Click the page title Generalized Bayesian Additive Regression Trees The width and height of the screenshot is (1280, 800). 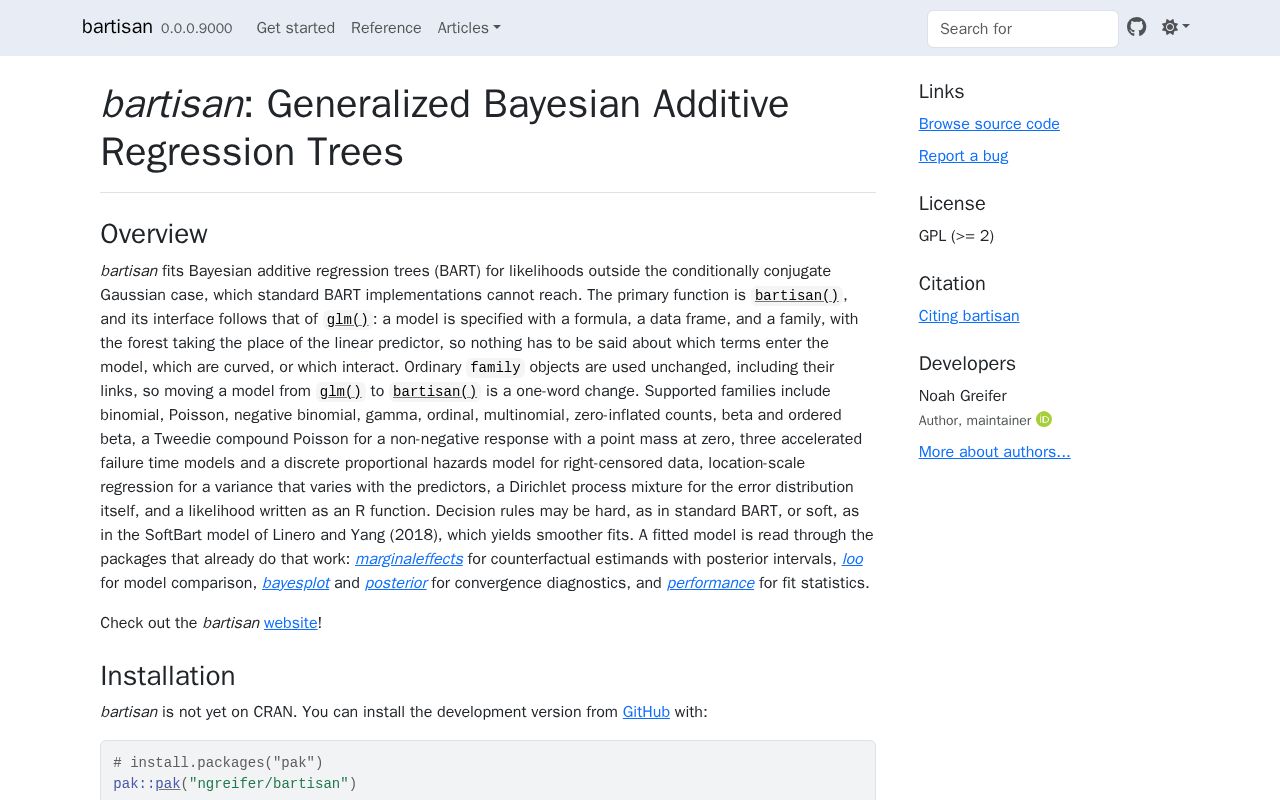(x=445, y=128)
